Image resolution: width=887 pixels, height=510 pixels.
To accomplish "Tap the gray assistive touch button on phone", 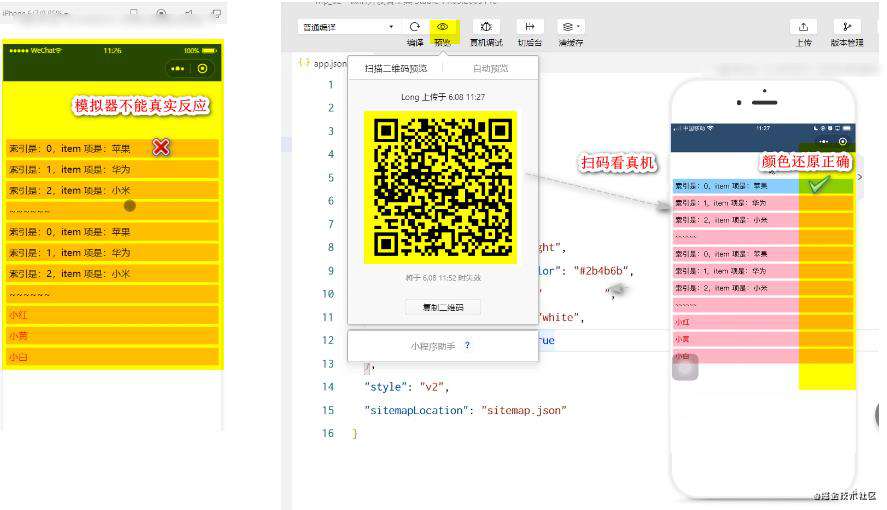I will point(685,368).
